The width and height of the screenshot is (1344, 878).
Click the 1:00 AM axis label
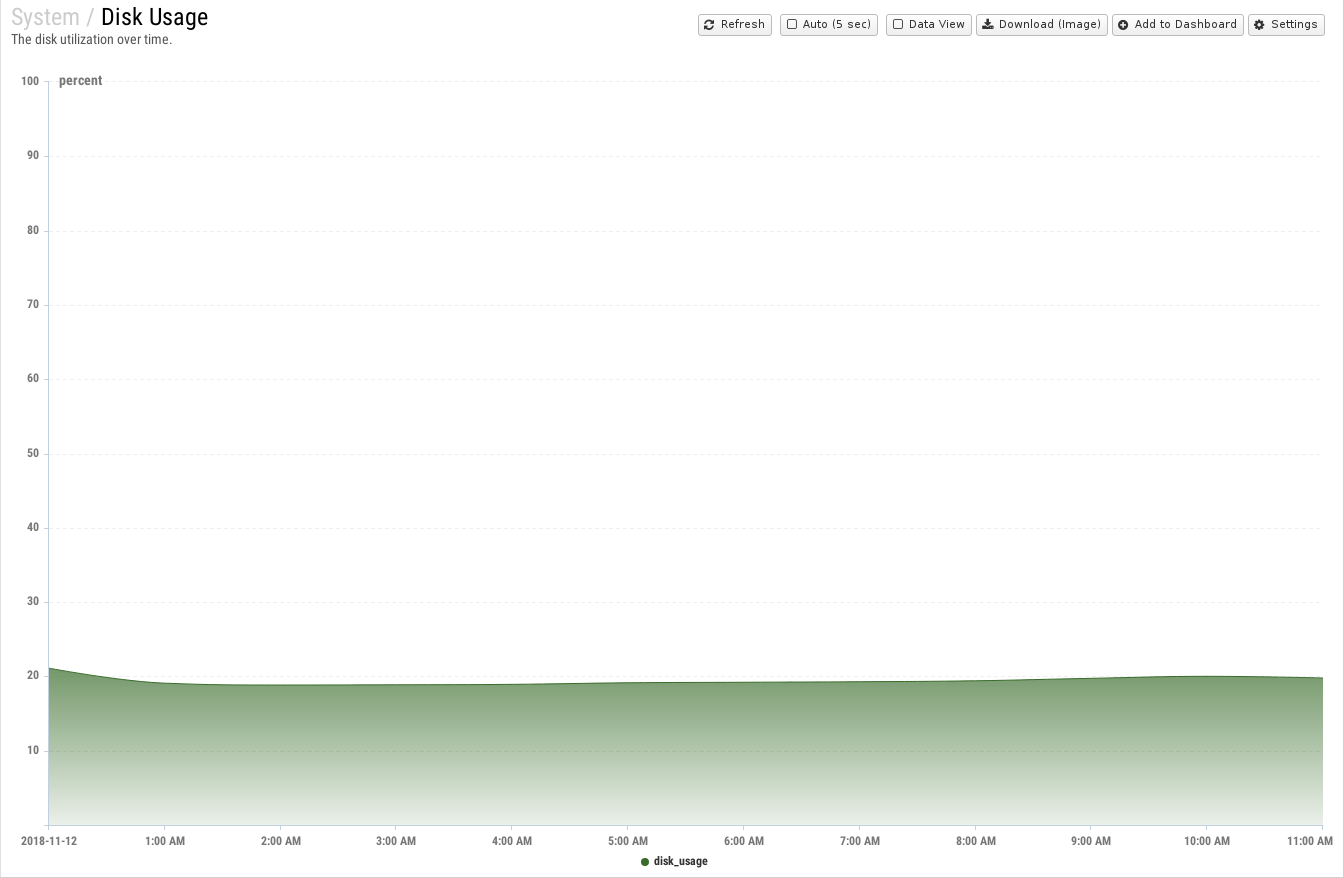pos(165,841)
